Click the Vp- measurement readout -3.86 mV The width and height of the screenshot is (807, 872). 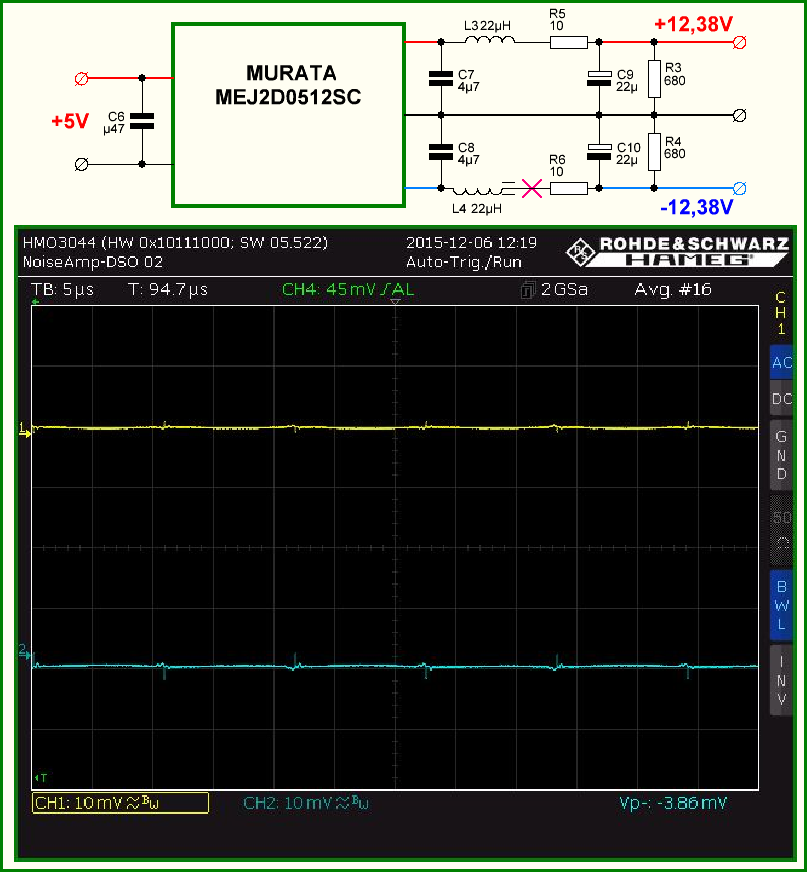(x=673, y=803)
